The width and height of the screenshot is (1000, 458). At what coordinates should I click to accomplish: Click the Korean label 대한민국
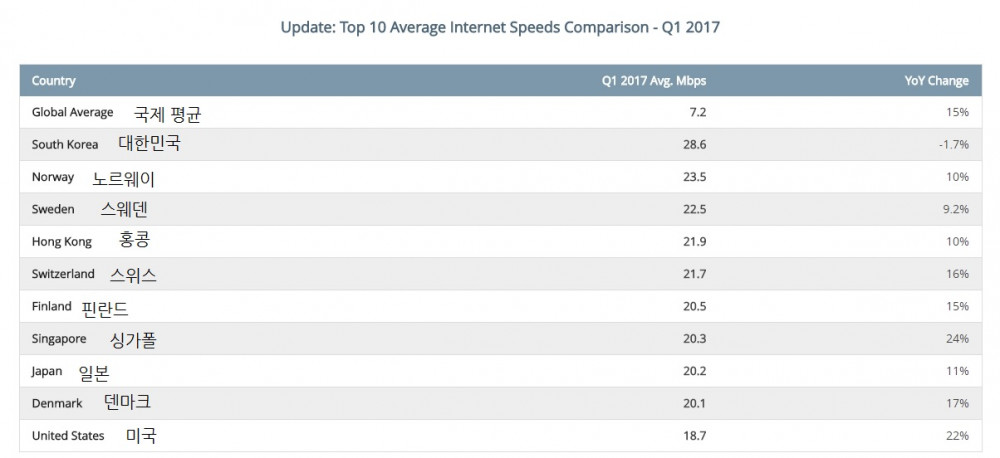click(149, 144)
